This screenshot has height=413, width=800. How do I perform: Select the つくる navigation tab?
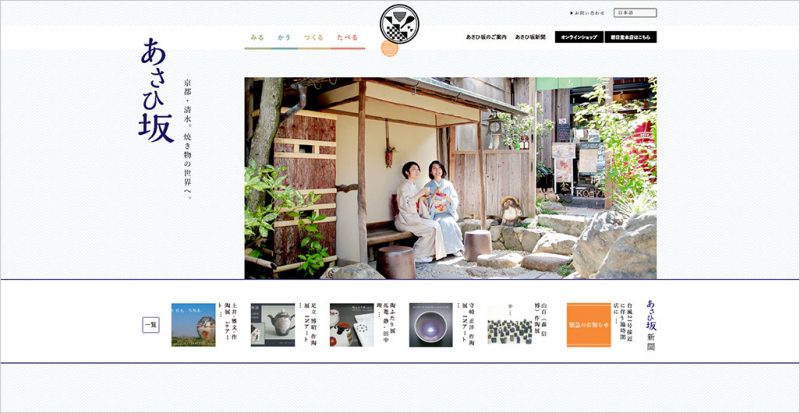315,37
